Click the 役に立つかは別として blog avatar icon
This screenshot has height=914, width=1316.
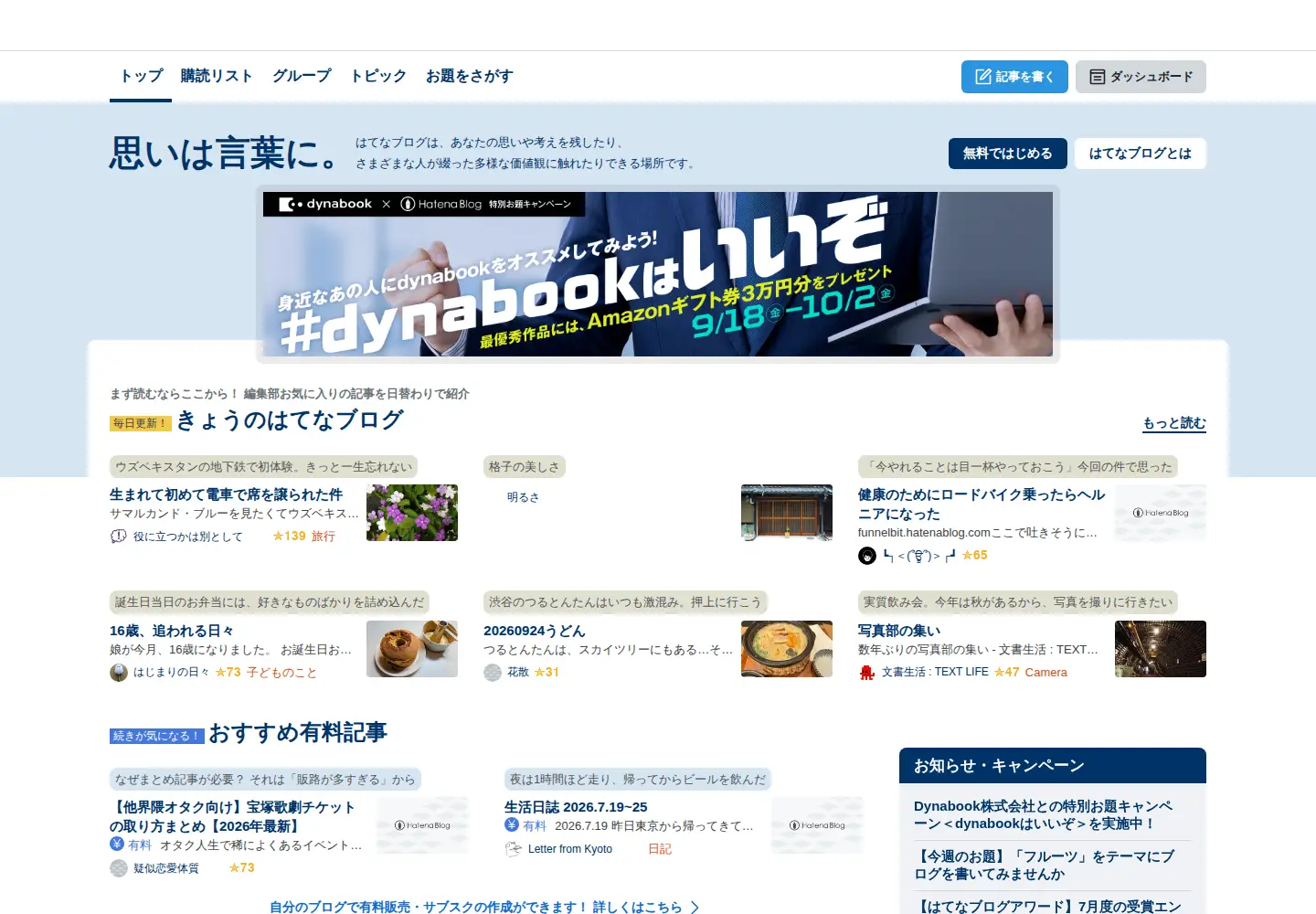tap(119, 537)
